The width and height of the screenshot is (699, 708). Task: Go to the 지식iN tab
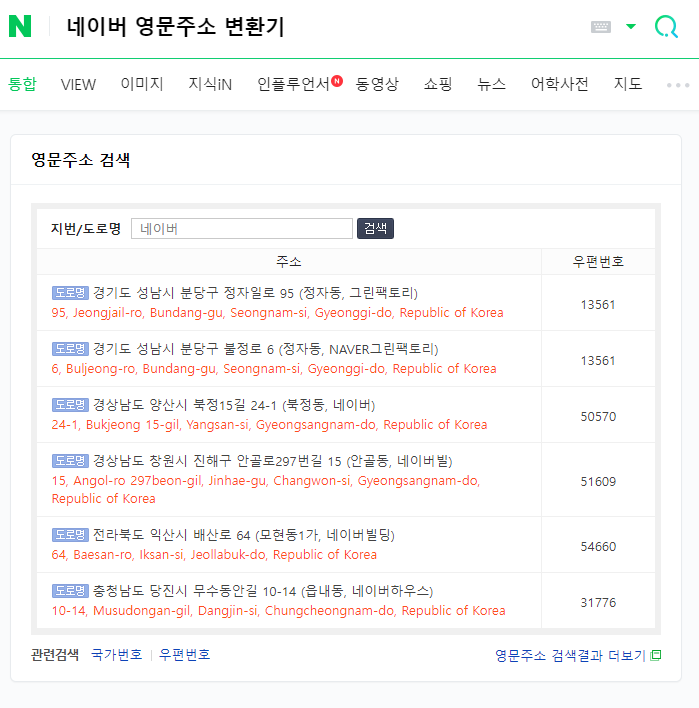[x=210, y=84]
